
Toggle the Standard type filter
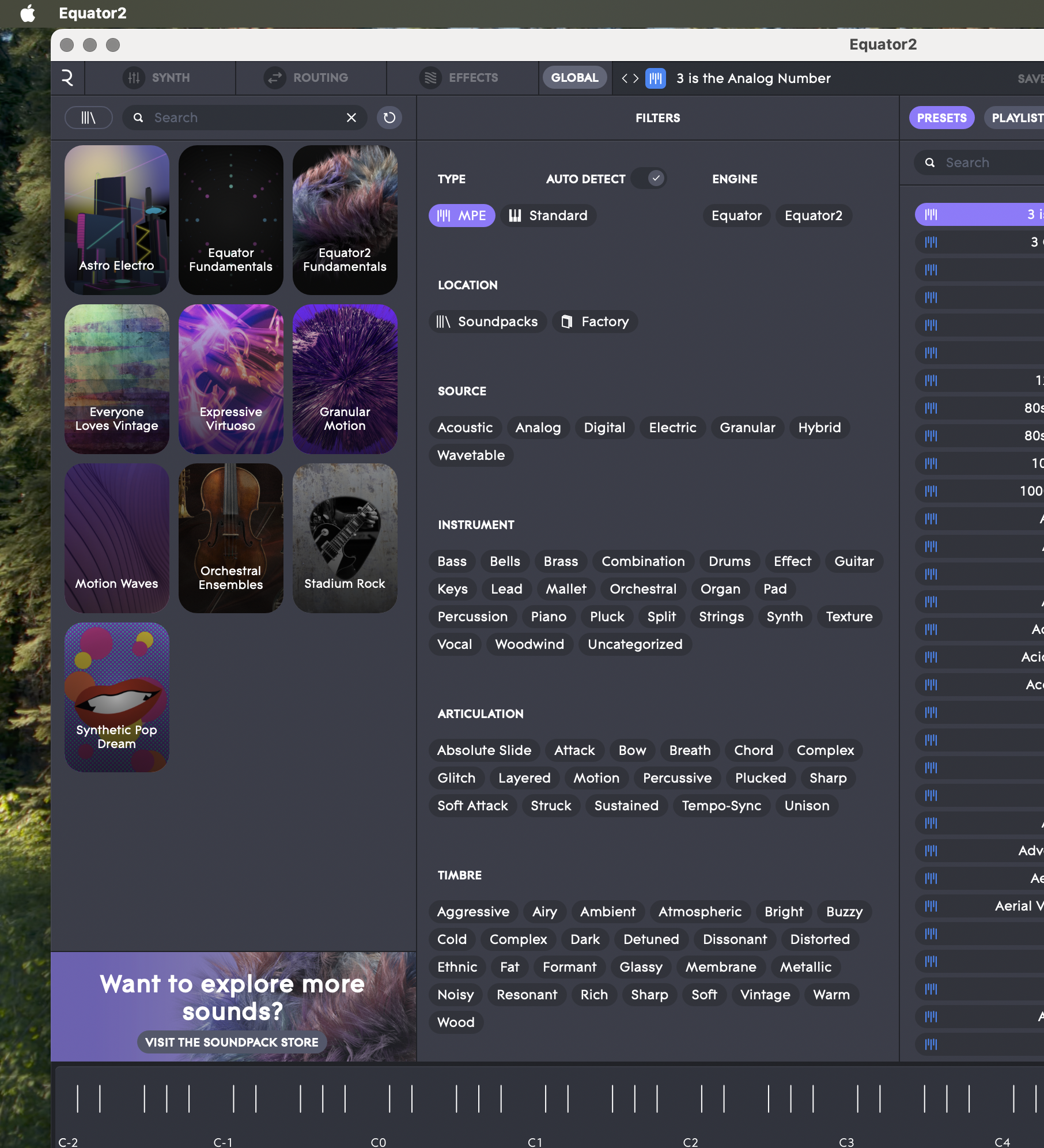pyautogui.click(x=549, y=216)
